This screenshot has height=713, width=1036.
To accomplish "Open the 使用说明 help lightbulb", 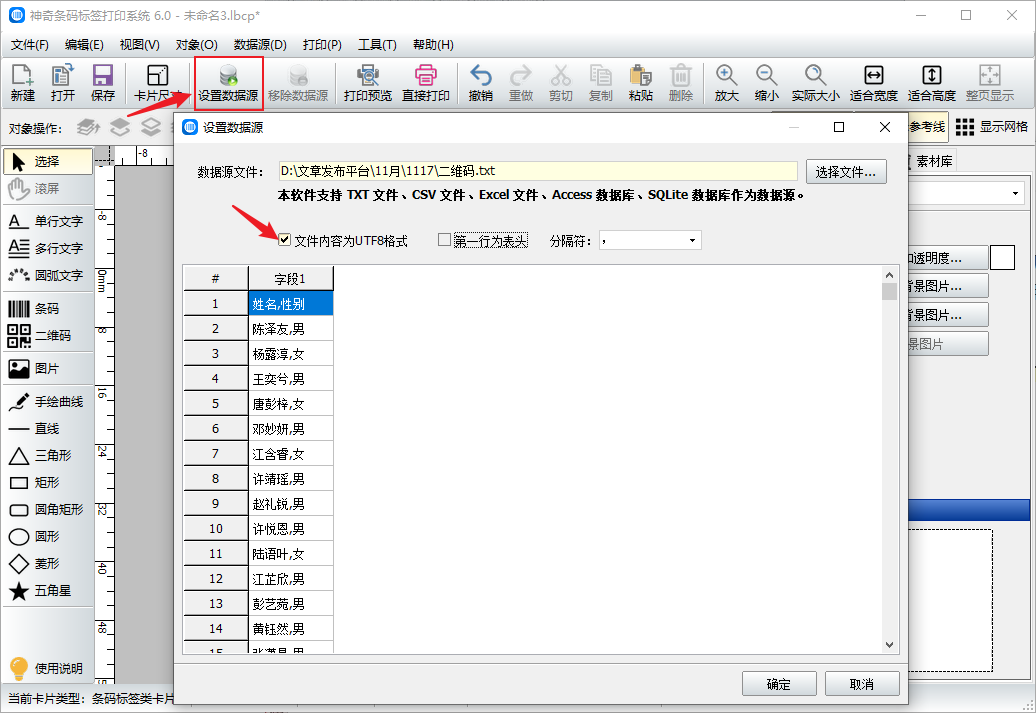I will click(46, 668).
